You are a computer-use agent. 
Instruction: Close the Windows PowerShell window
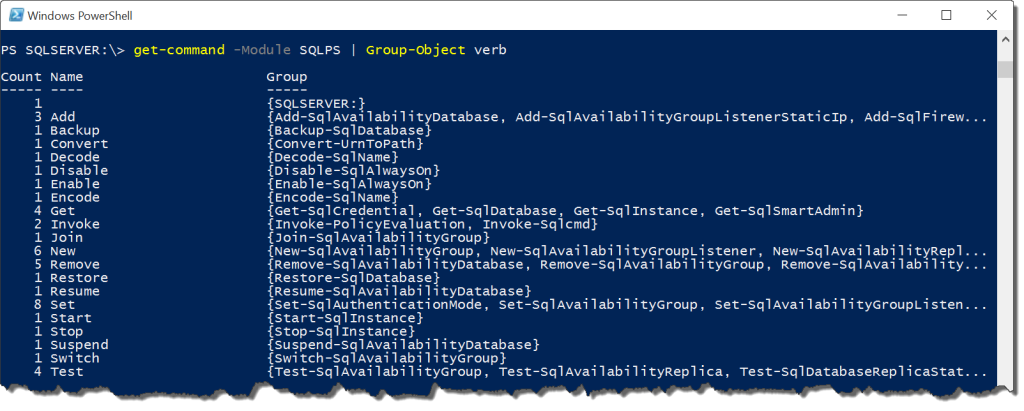[991, 16]
